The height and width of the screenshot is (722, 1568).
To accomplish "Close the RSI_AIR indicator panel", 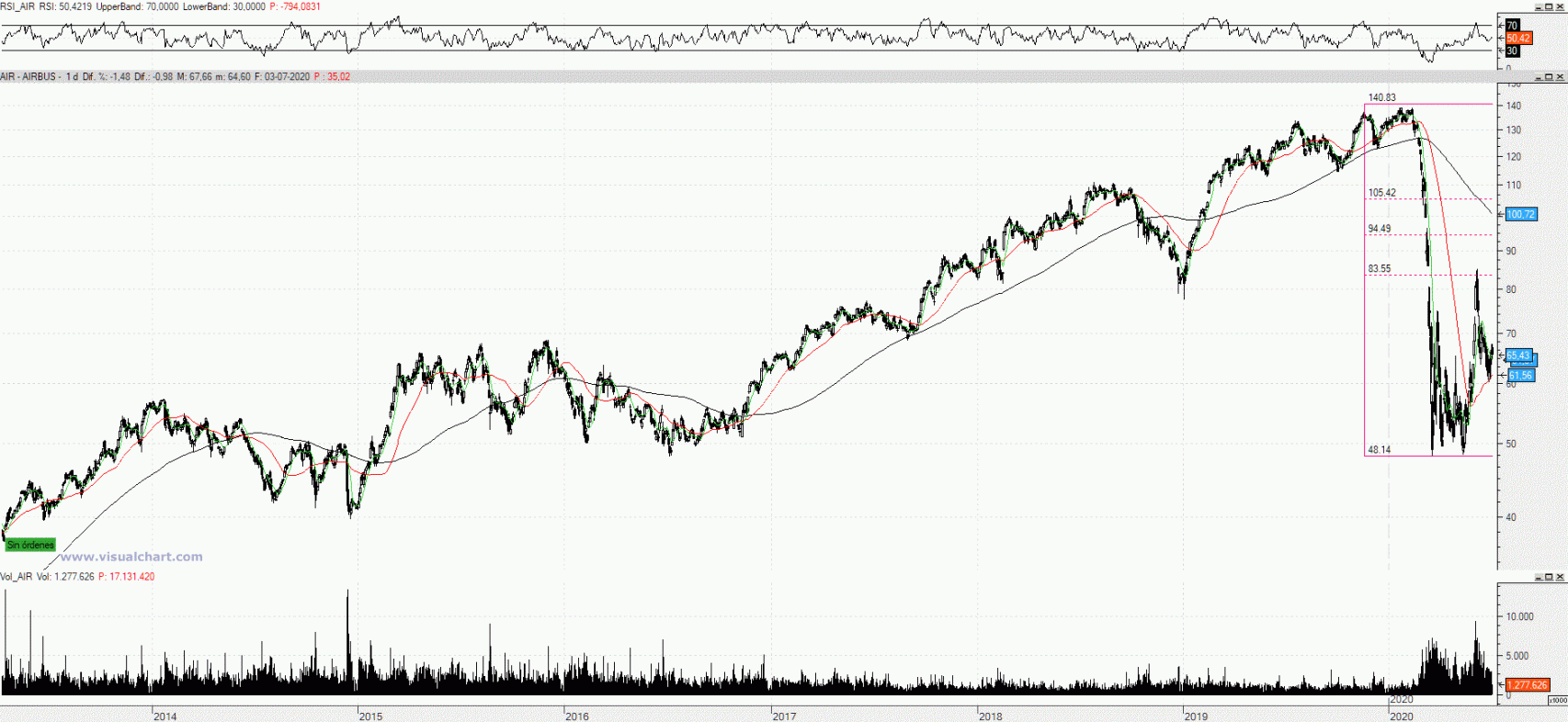I will (x=1560, y=6).
